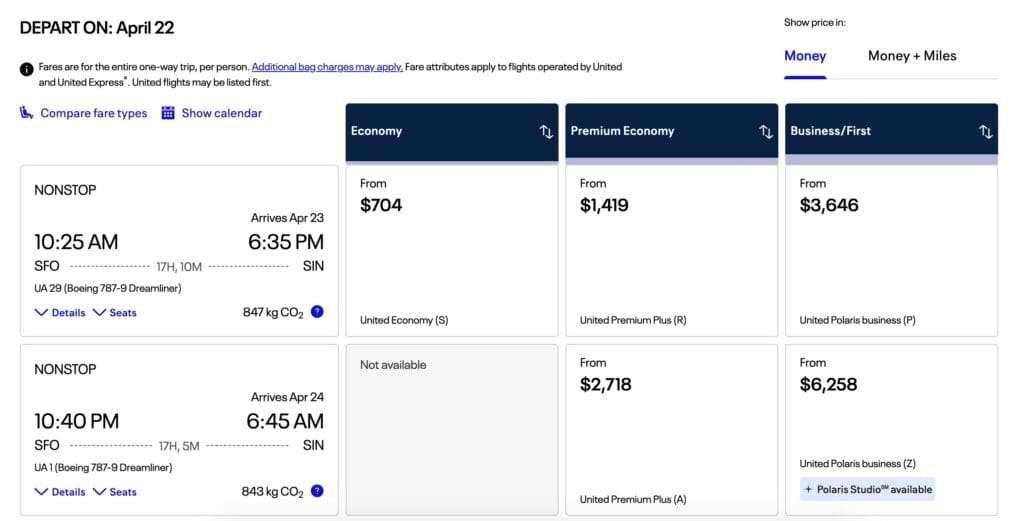Expand Seats for the 10:25 AM flight
Image resolution: width=1024 pixels, height=521 pixels.
[x=115, y=313]
